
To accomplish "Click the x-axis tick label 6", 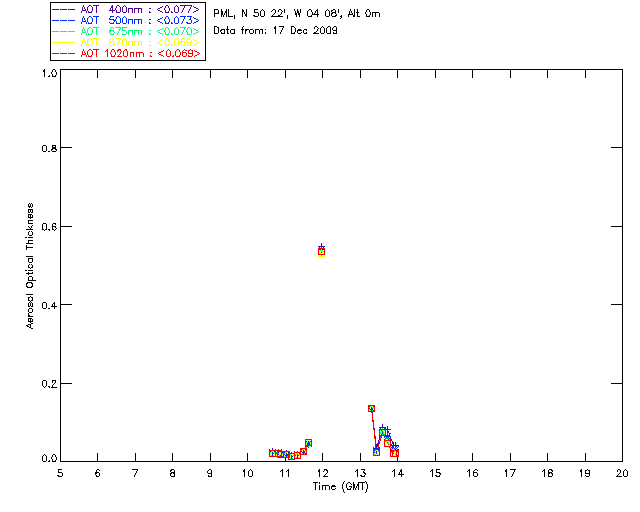I will tap(98, 473).
